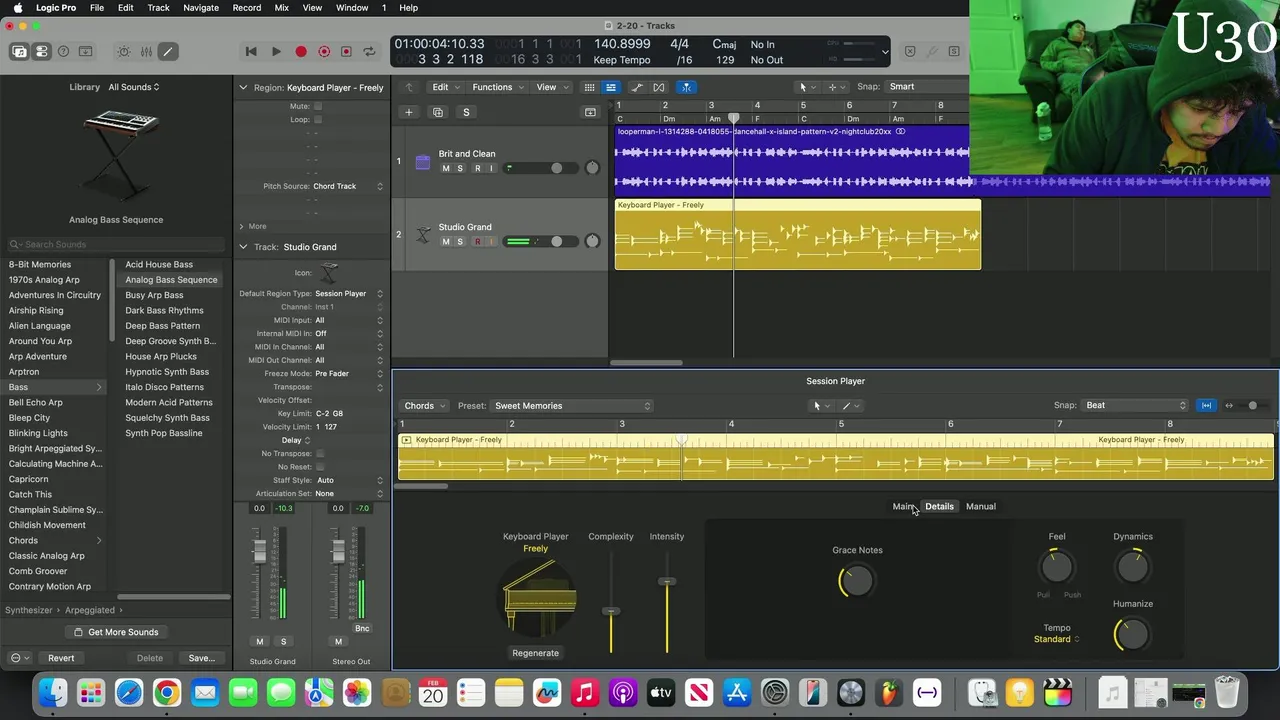Viewport: 1280px width, 720px height.
Task: Click the Studio Grand icon in Track inspector
Action: [329, 273]
